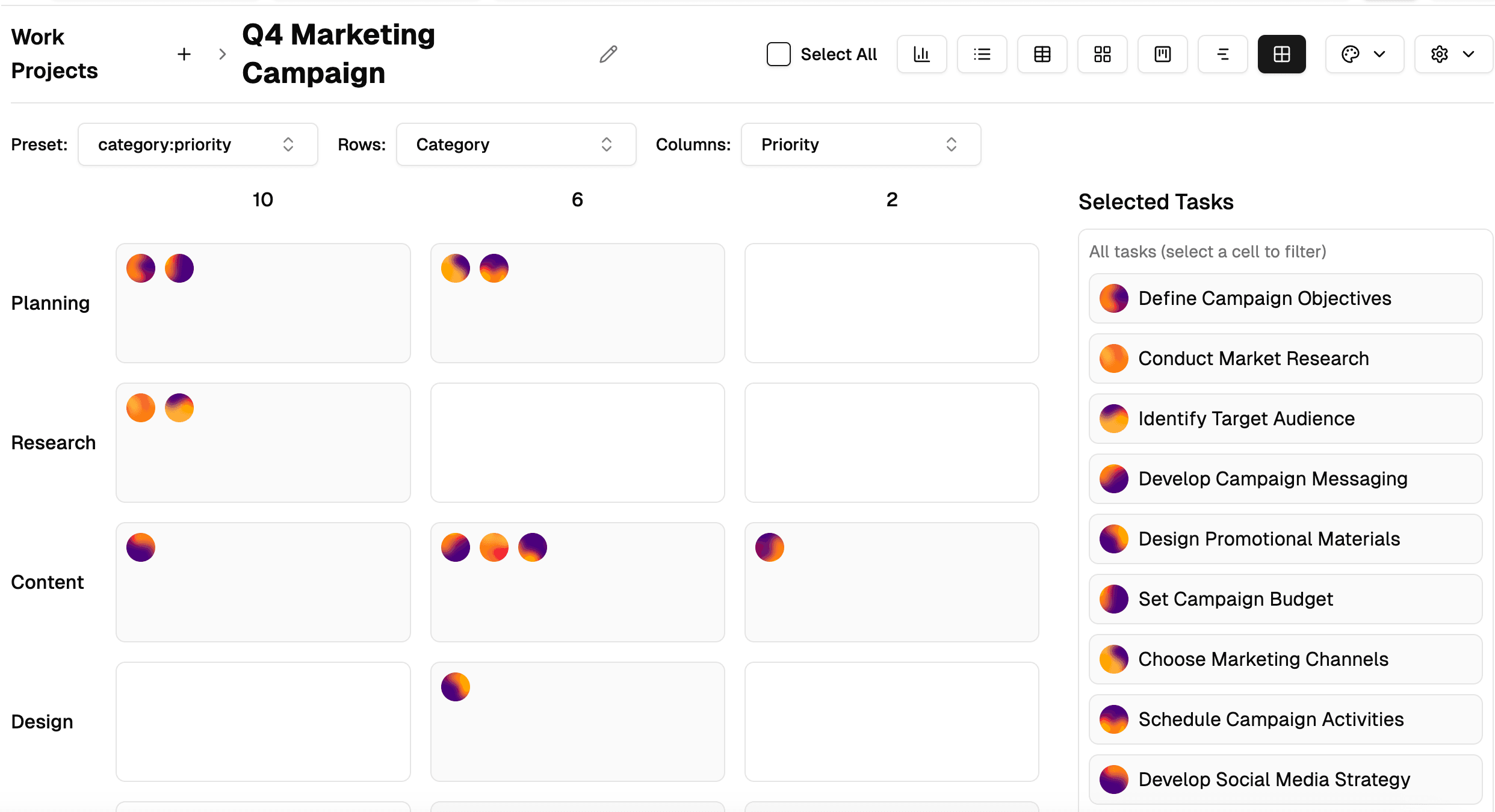Select the Define Campaign Objectives task
Image resolution: width=1495 pixels, height=812 pixels.
coord(1285,298)
